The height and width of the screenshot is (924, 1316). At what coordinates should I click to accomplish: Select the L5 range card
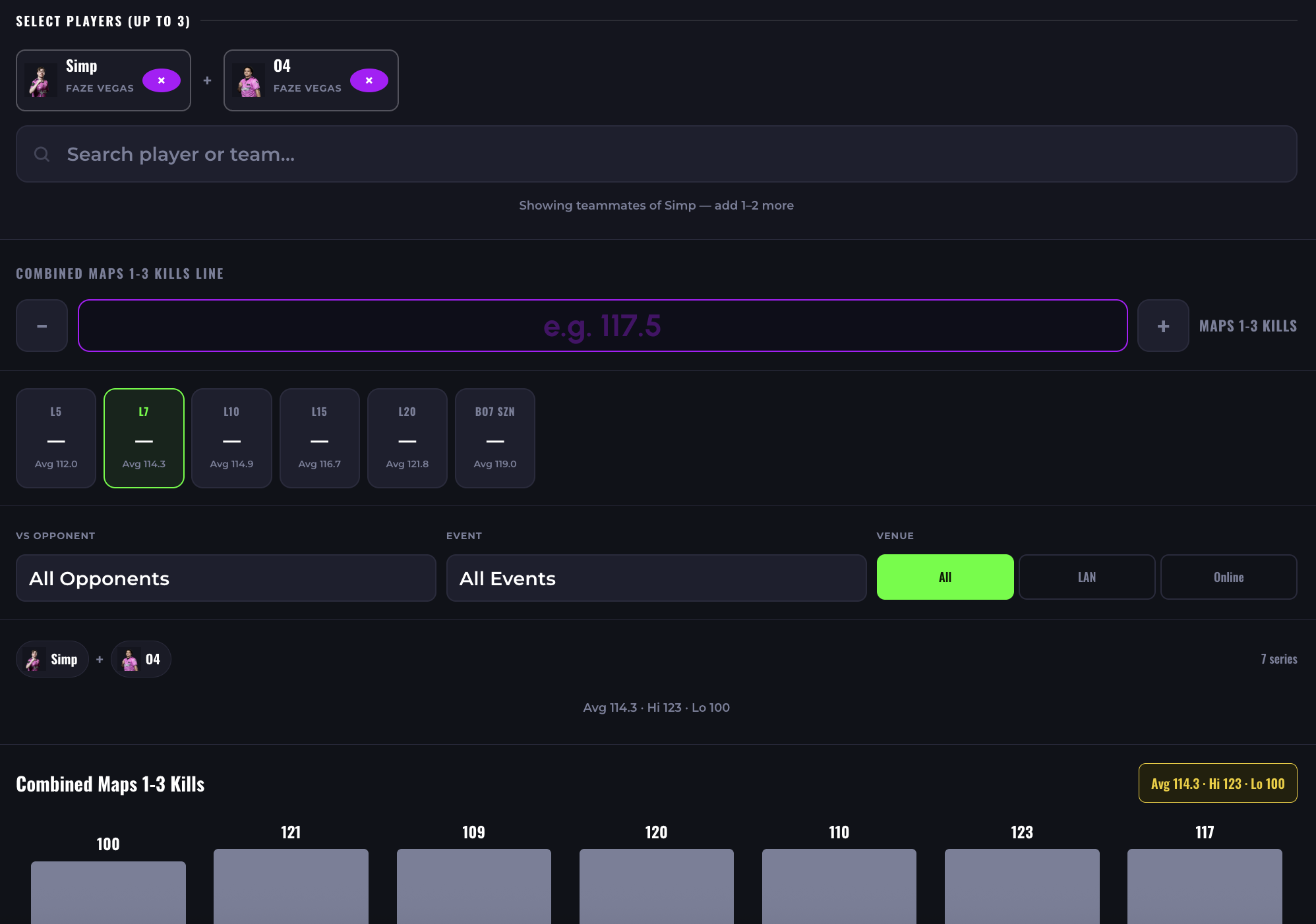tap(56, 438)
